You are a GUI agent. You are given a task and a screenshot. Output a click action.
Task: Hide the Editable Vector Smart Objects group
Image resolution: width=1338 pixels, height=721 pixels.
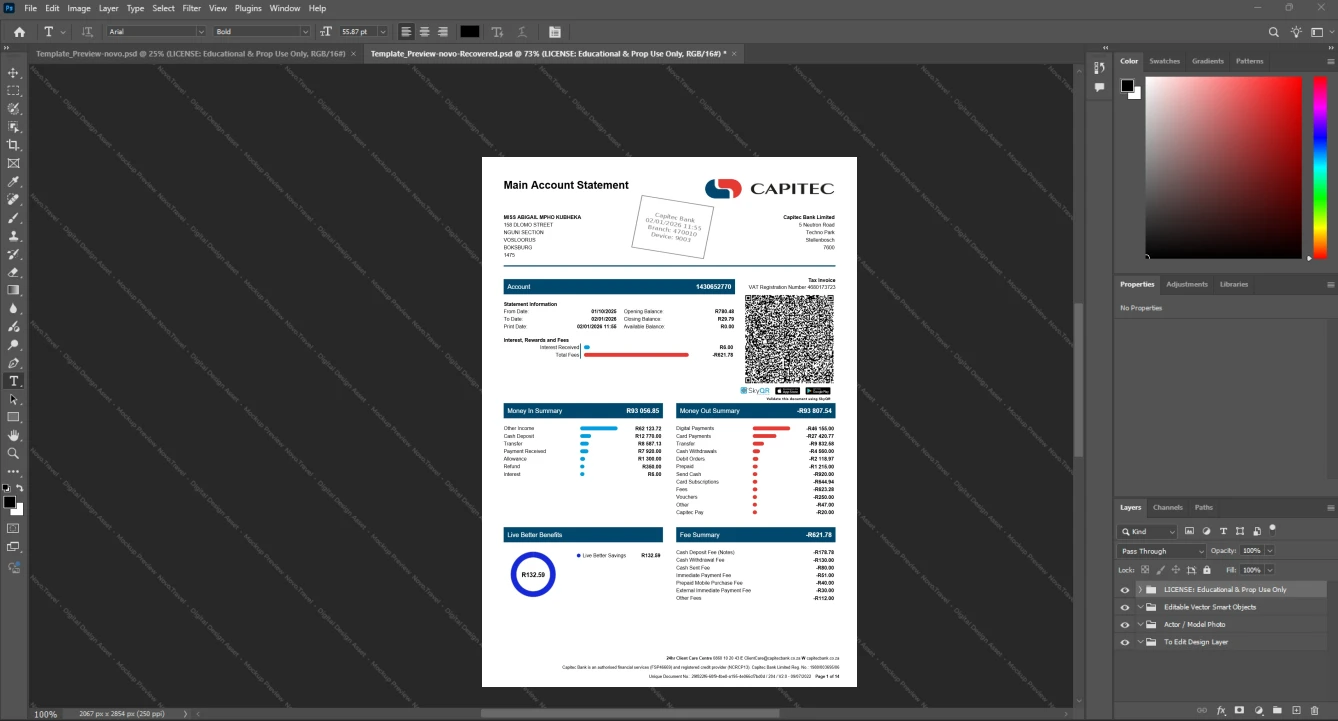(1125, 607)
